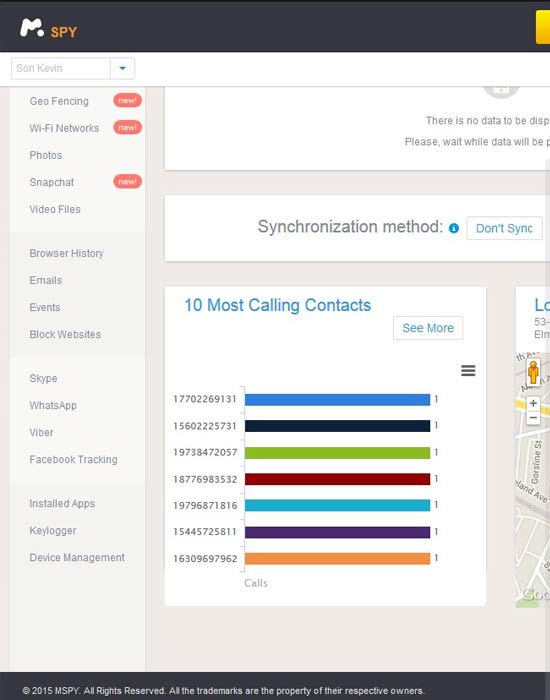Viewport: 550px width, 700px height.
Task: Click the new badge next to Geo Fencing
Action: 127,100
